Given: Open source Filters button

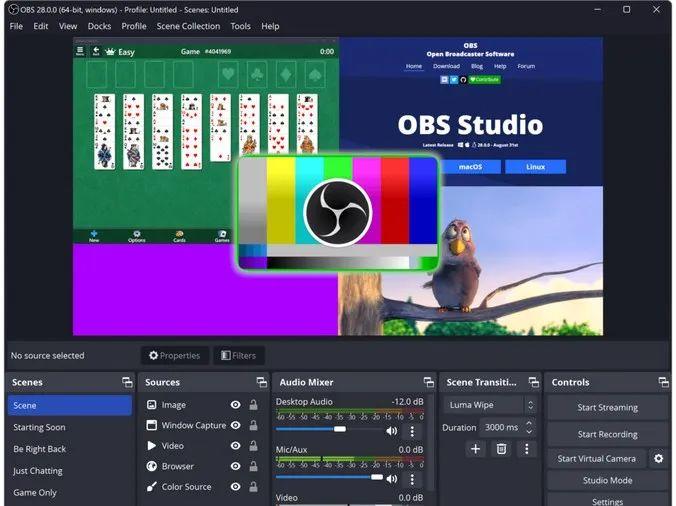Looking at the screenshot, I should pos(238,356).
